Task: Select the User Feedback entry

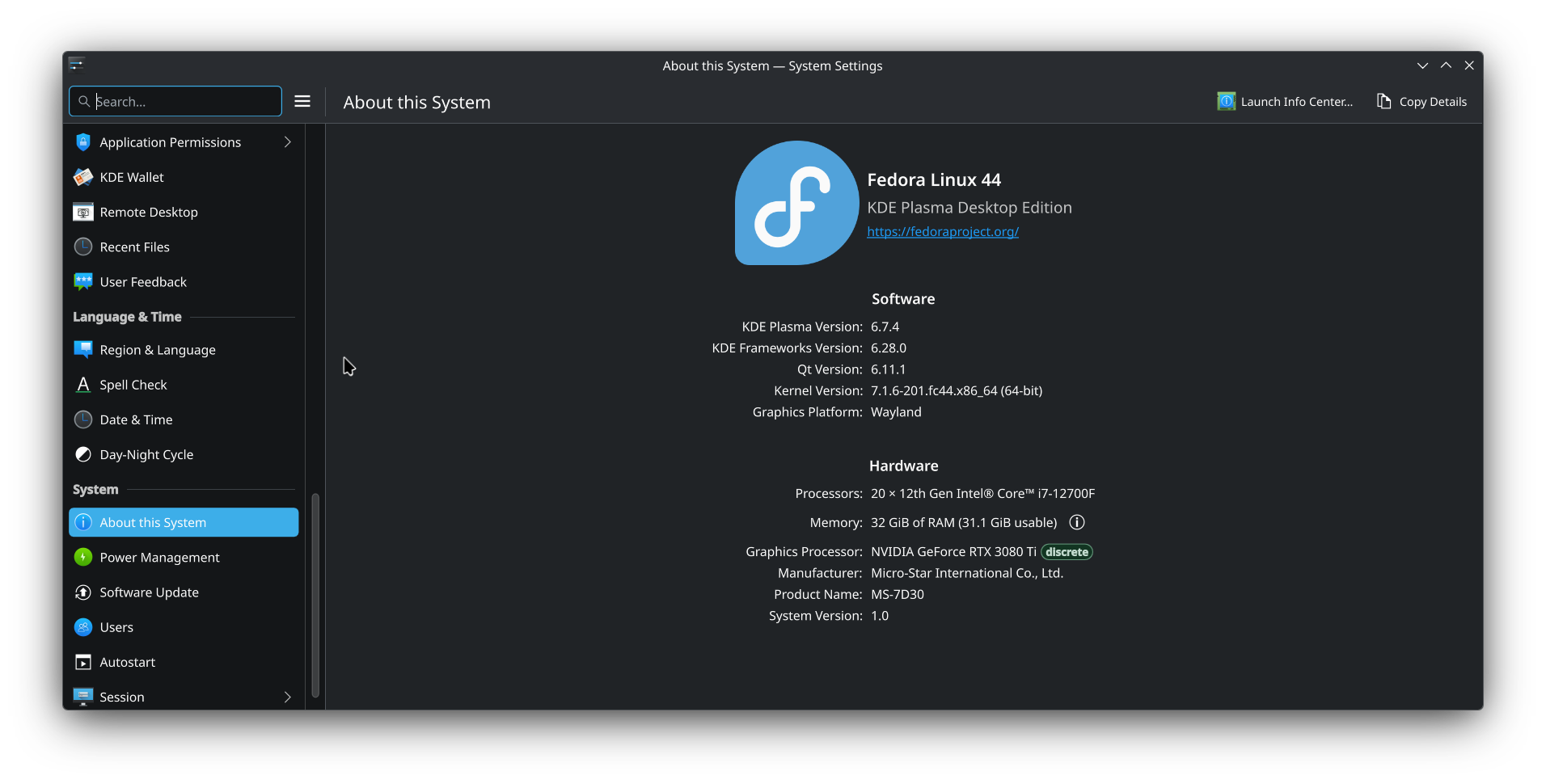Action: (184, 281)
